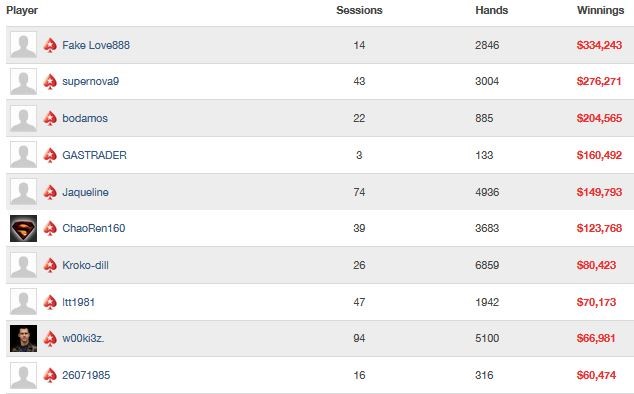634x394 pixels.
Task: Open the supernova9 player link
Action: [x=91, y=81]
